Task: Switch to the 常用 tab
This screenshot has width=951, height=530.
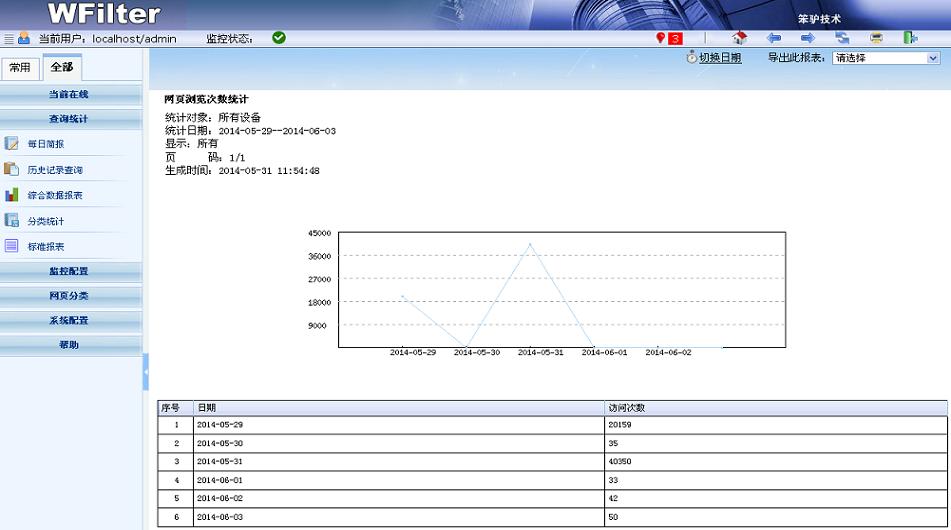Action: tap(20, 68)
